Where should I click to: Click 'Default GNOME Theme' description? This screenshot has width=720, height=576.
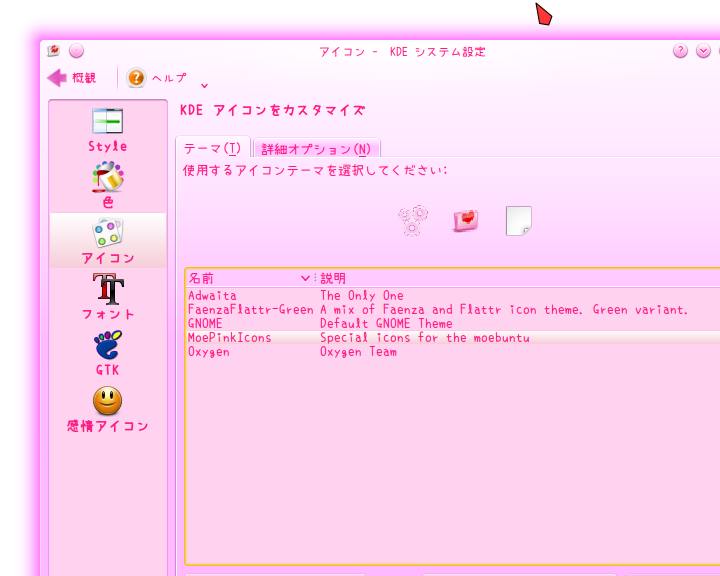coord(386,323)
